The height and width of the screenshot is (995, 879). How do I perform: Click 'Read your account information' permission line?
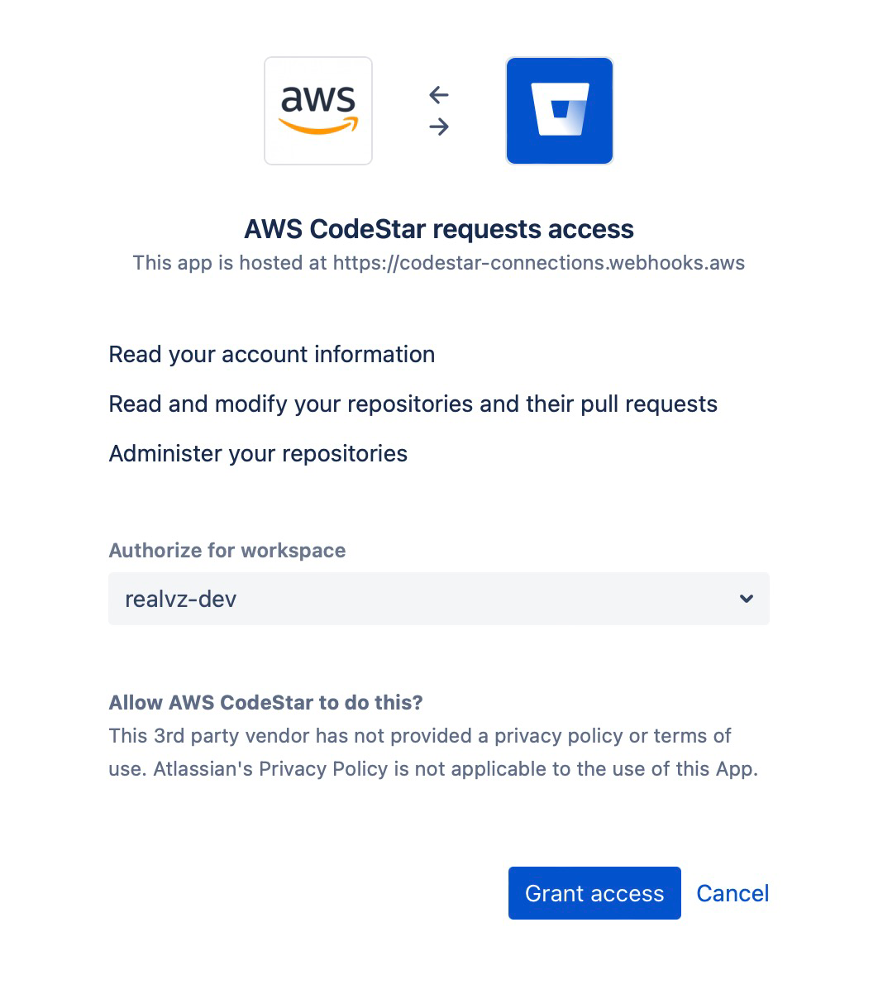tap(271, 354)
